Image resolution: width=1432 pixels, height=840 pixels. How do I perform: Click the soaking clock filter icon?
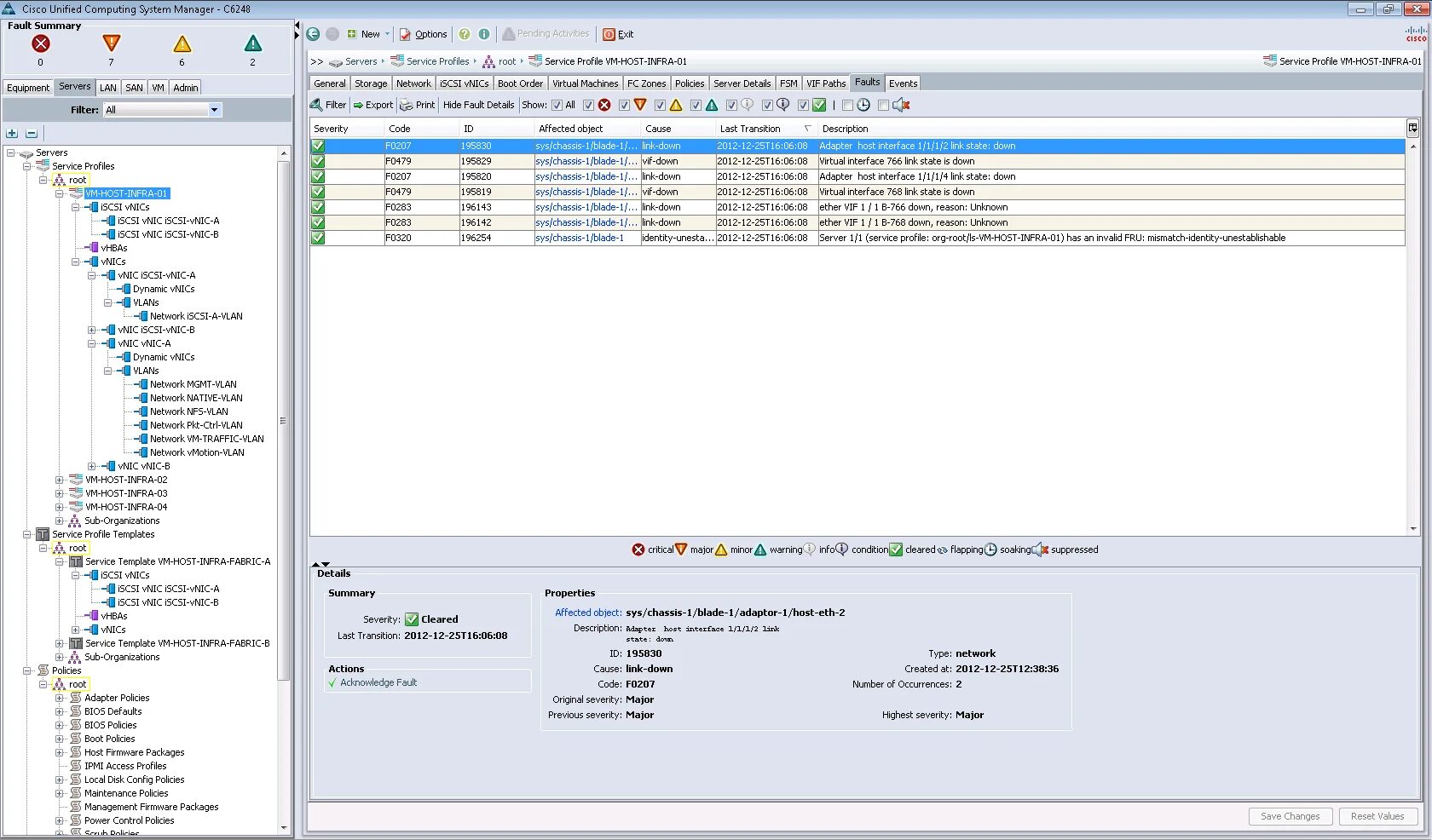pyautogui.click(x=863, y=105)
